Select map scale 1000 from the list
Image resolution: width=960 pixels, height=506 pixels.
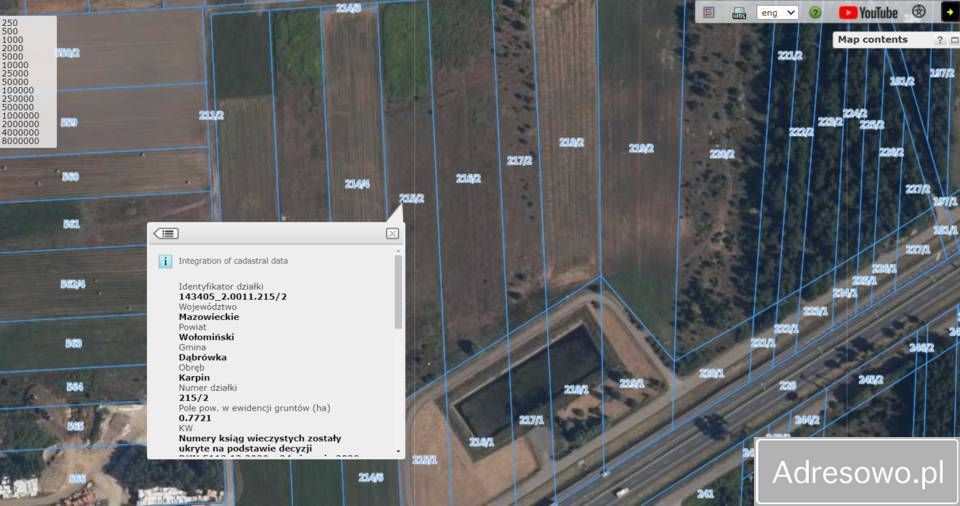[12, 40]
